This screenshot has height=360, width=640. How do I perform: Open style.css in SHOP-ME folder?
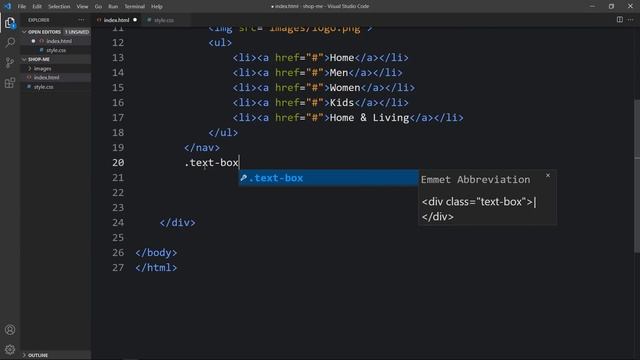coord(43,87)
